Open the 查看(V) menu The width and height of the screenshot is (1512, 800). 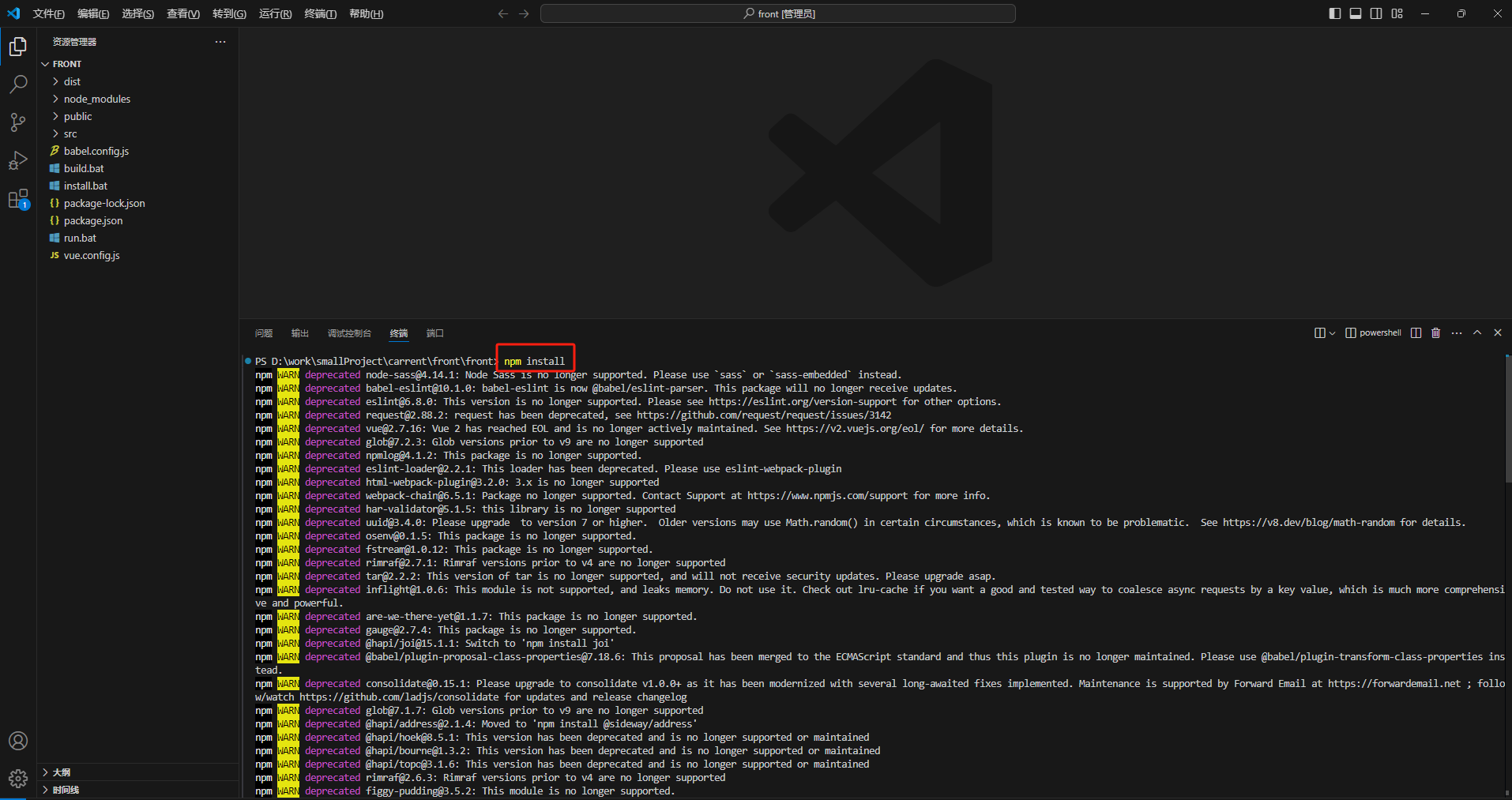pyautogui.click(x=183, y=13)
